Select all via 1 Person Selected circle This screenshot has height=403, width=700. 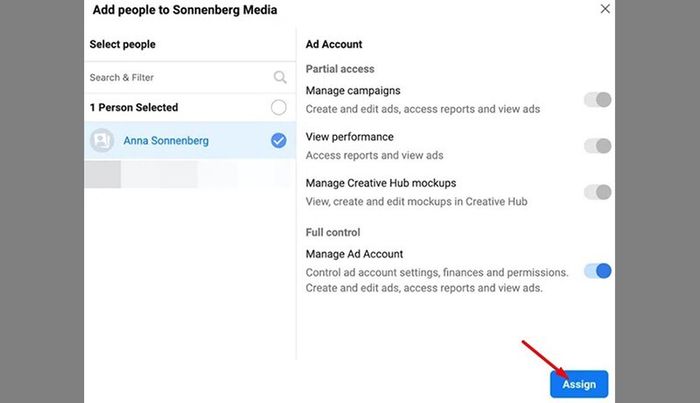click(279, 108)
